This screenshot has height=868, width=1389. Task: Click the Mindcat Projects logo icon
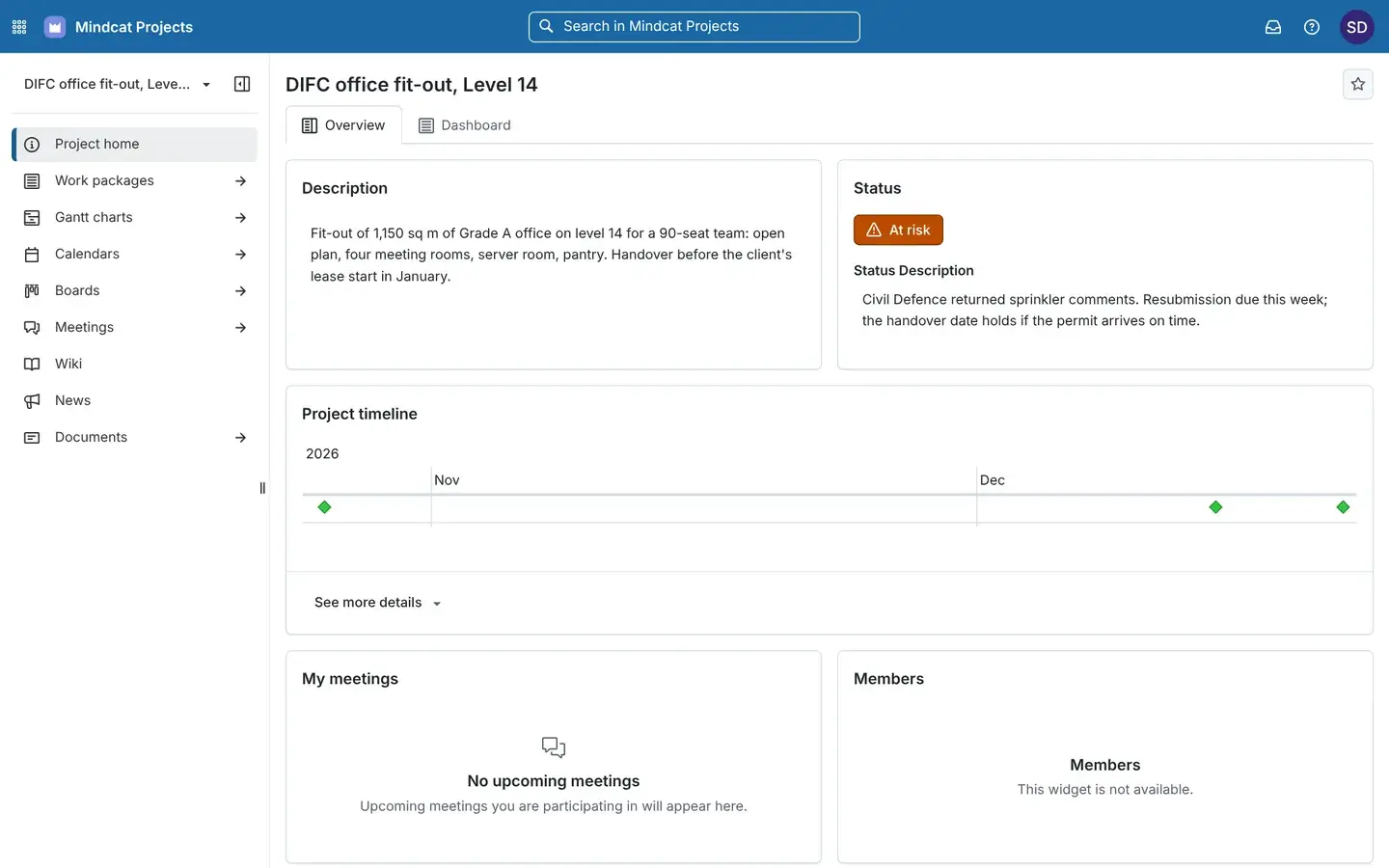click(55, 27)
